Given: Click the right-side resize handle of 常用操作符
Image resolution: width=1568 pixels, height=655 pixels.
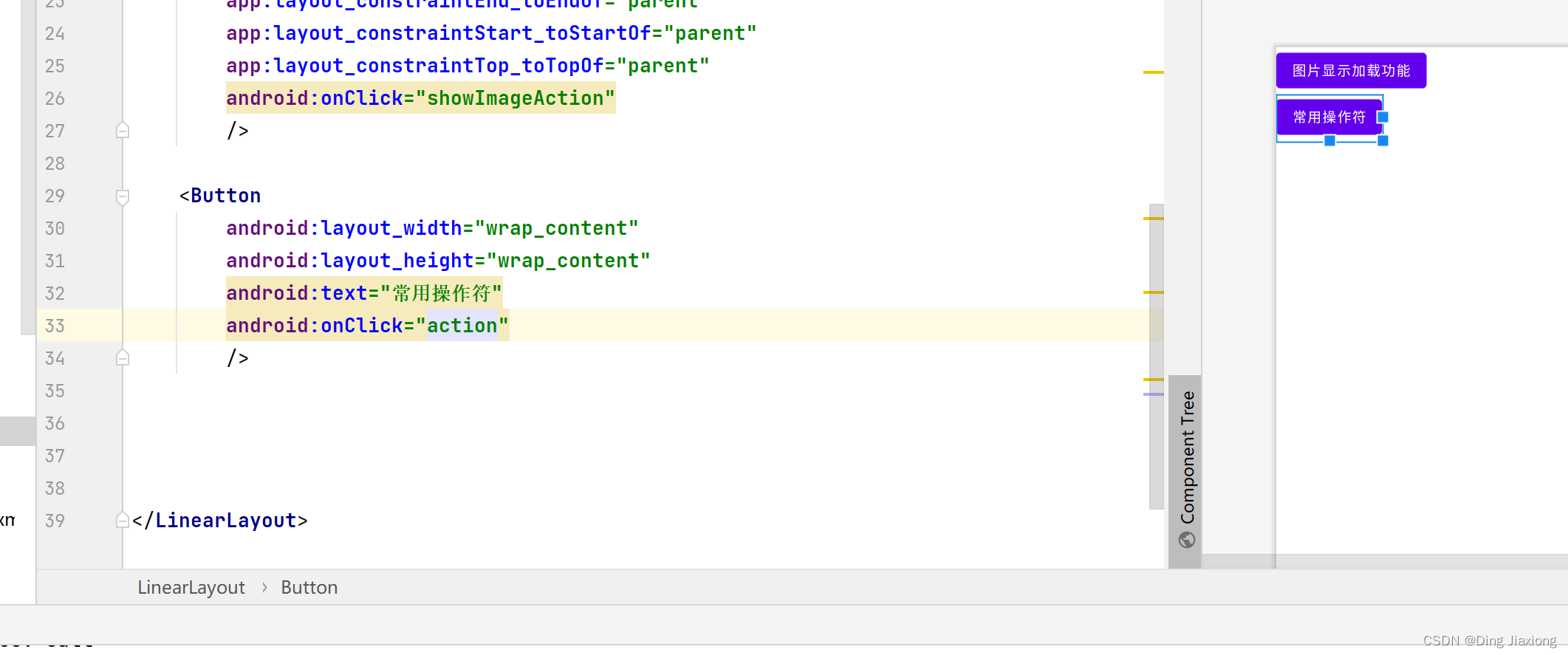Looking at the screenshot, I should (1383, 117).
